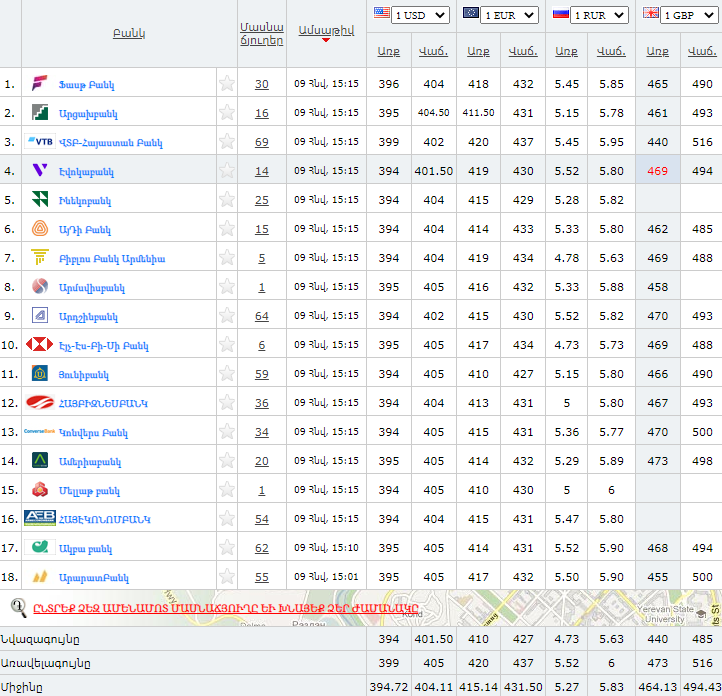722x696 pixels.
Task: Toggle the favorite star in row 4
Action: [x=227, y=170]
